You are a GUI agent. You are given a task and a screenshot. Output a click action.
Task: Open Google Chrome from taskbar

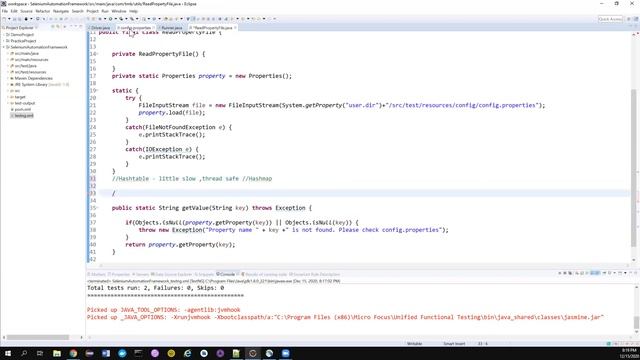(x=73, y=353)
